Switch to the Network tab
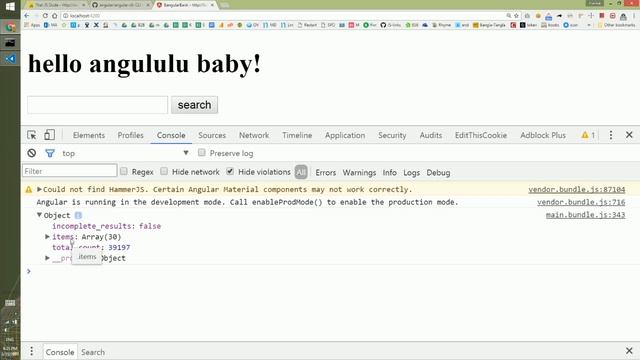The width and height of the screenshot is (640, 360). (x=254, y=135)
